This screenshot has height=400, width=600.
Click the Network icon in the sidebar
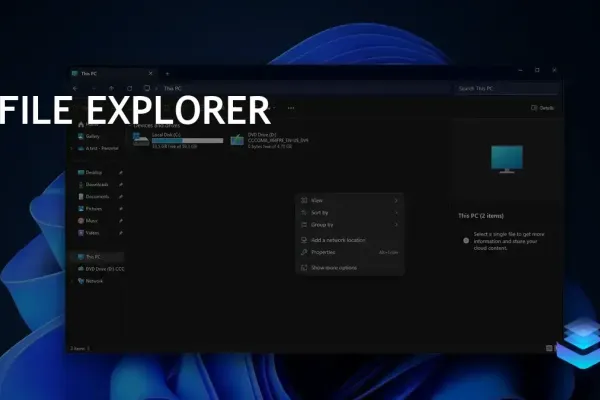tap(81, 281)
